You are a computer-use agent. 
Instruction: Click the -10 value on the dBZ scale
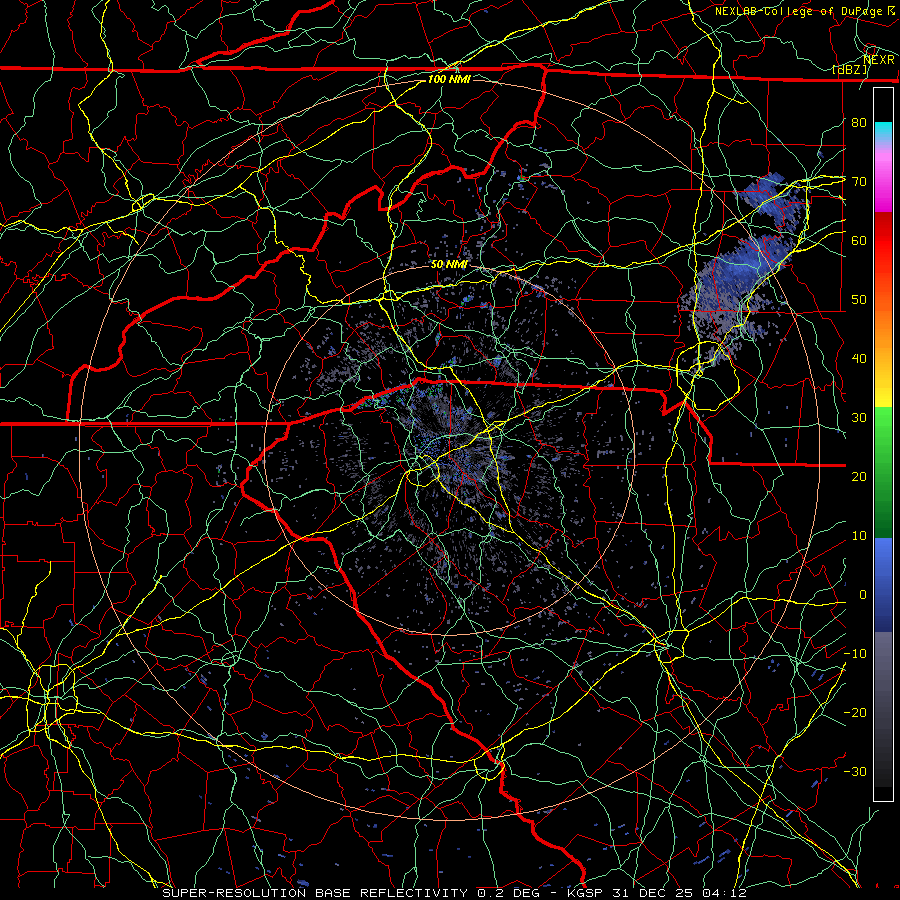point(855,654)
